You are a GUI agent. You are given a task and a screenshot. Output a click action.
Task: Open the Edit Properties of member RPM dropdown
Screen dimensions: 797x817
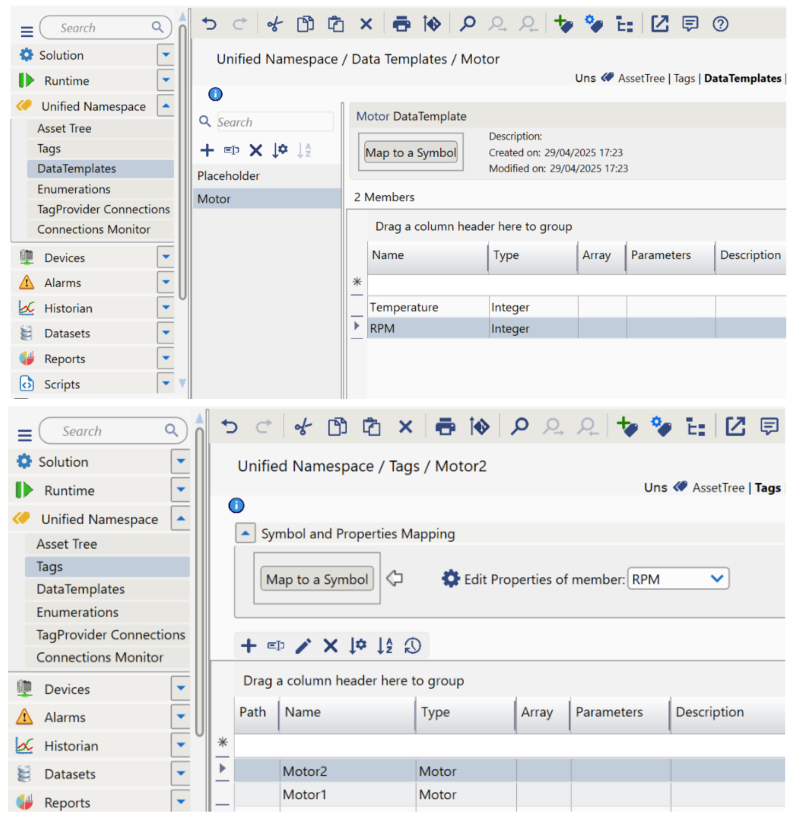(716, 579)
